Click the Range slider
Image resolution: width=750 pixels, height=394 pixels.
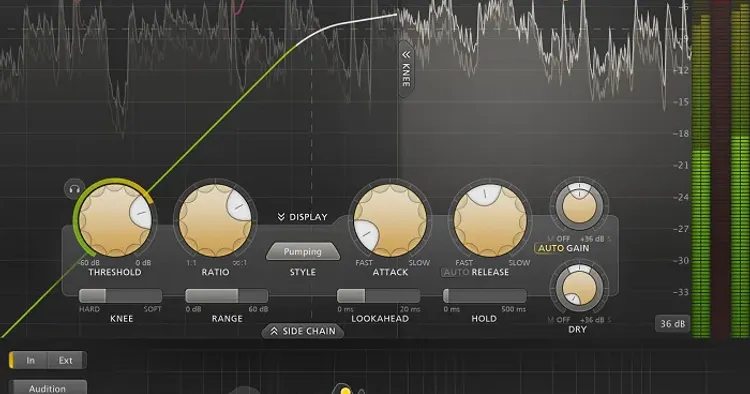227,296
